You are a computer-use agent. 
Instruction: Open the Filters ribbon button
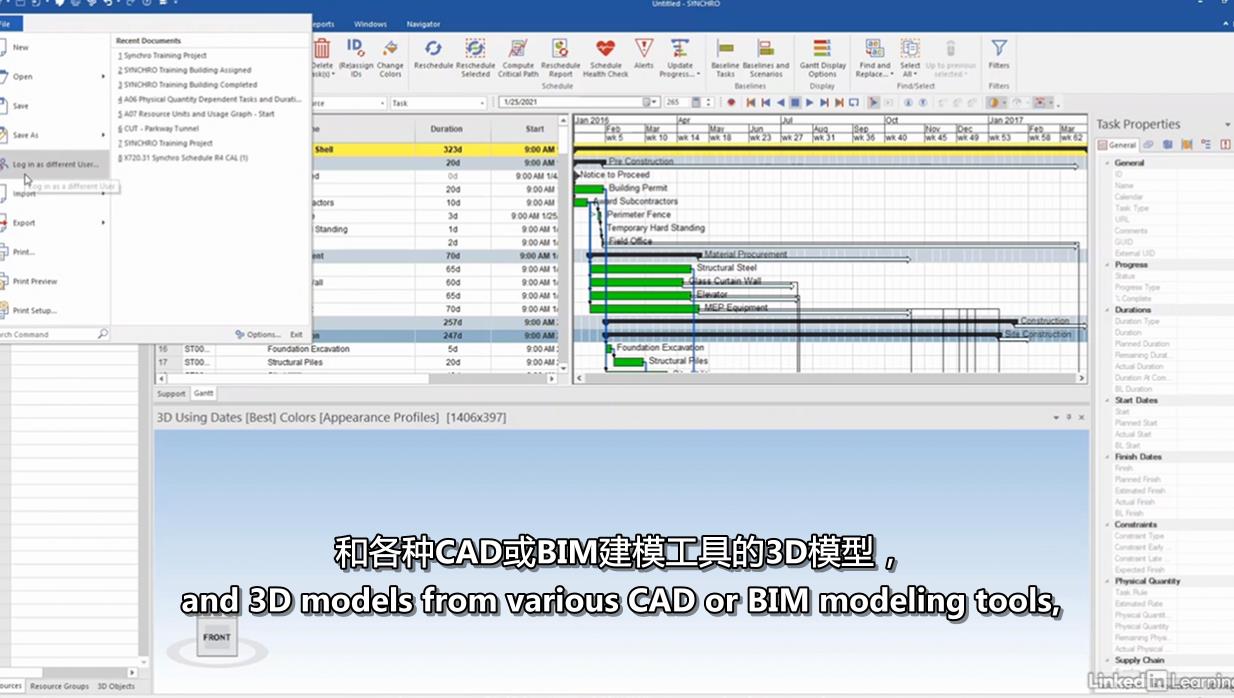click(x=998, y=54)
